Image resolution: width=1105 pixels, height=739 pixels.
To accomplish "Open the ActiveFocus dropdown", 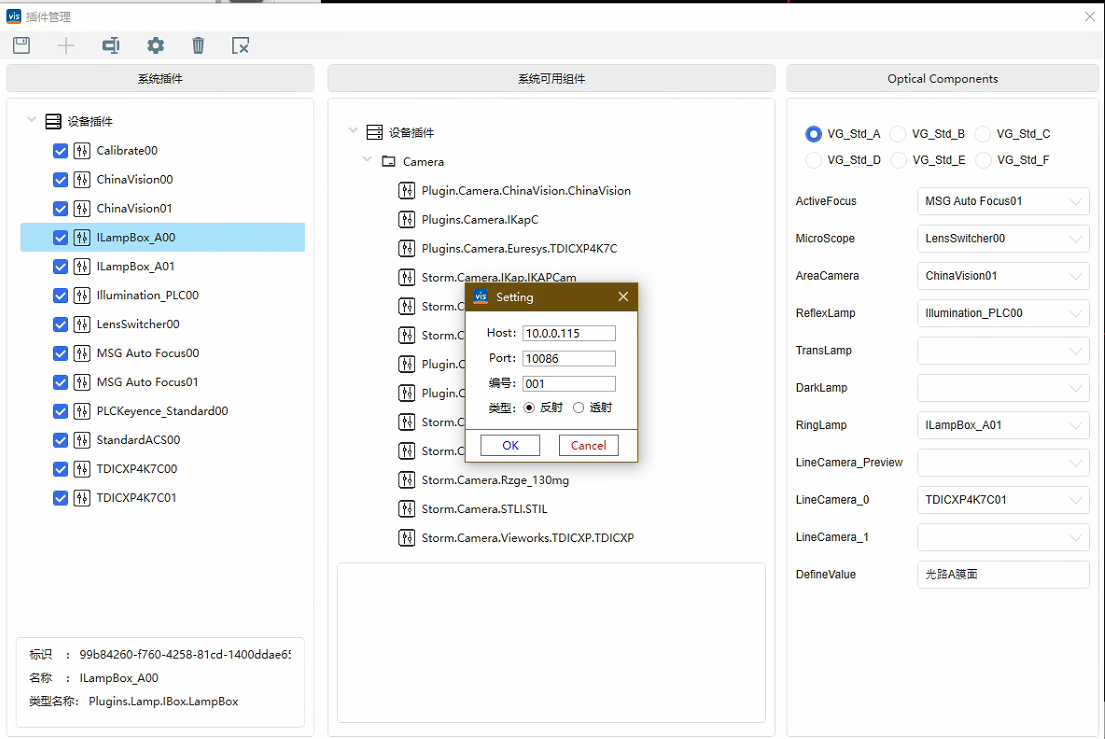I will (x=1003, y=201).
